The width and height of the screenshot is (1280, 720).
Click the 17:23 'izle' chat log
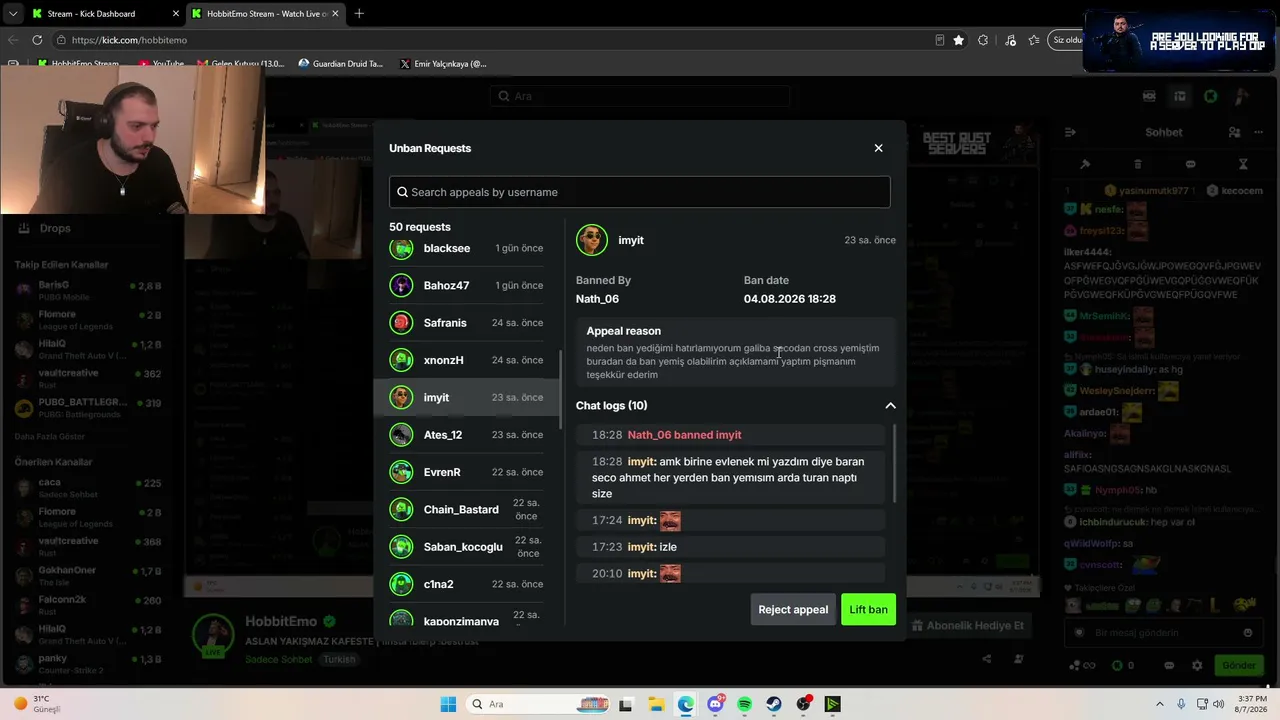731,547
